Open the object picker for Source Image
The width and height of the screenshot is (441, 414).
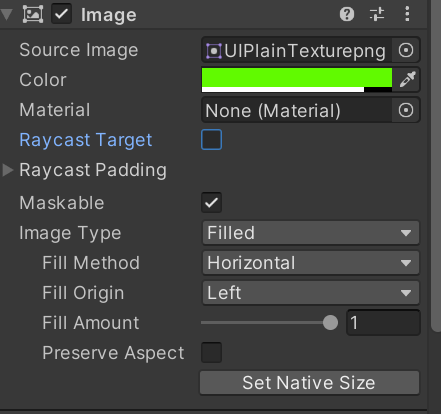tap(406, 50)
